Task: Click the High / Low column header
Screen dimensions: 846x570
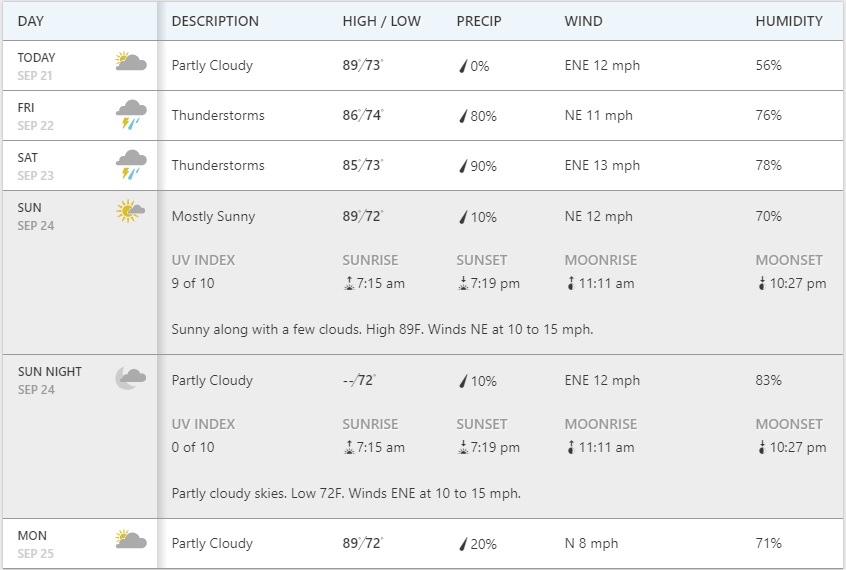Action: tap(381, 21)
